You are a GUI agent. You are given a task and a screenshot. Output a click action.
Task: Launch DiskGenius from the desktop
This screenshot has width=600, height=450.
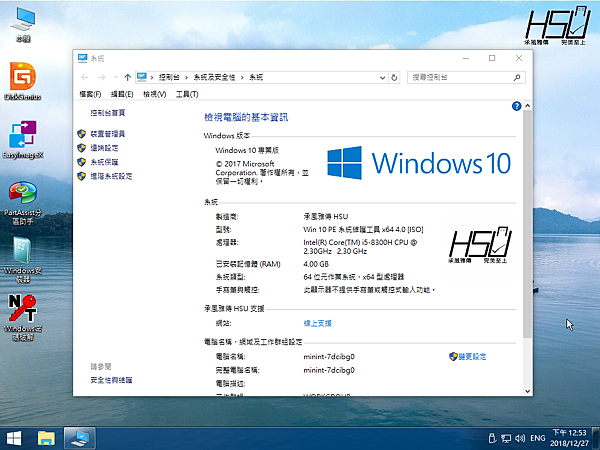click(x=23, y=81)
